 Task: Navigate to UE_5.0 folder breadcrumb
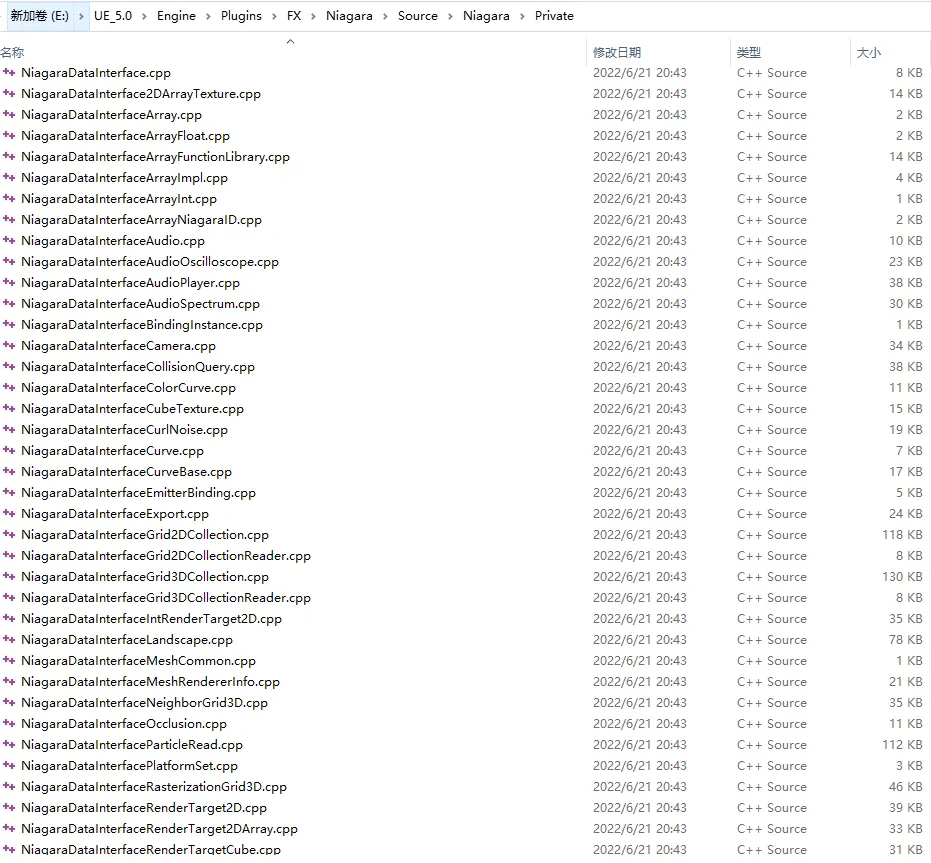[x=113, y=16]
